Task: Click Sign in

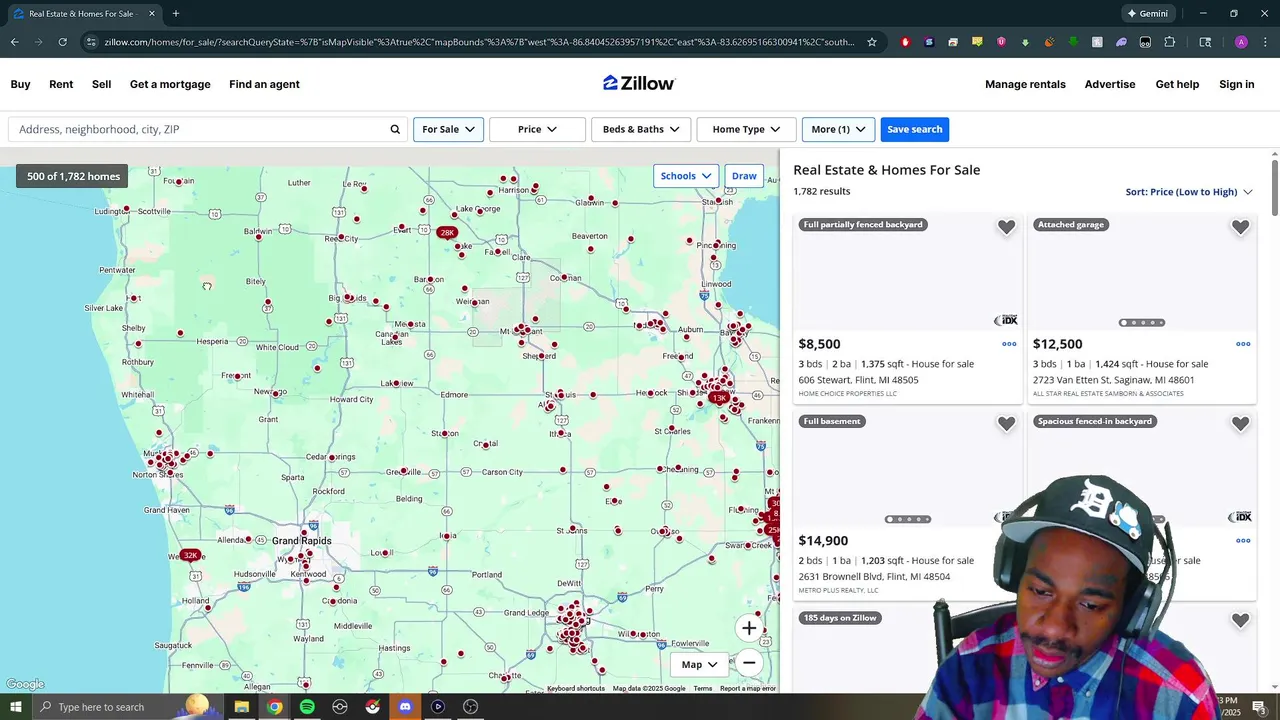Action: [1236, 84]
